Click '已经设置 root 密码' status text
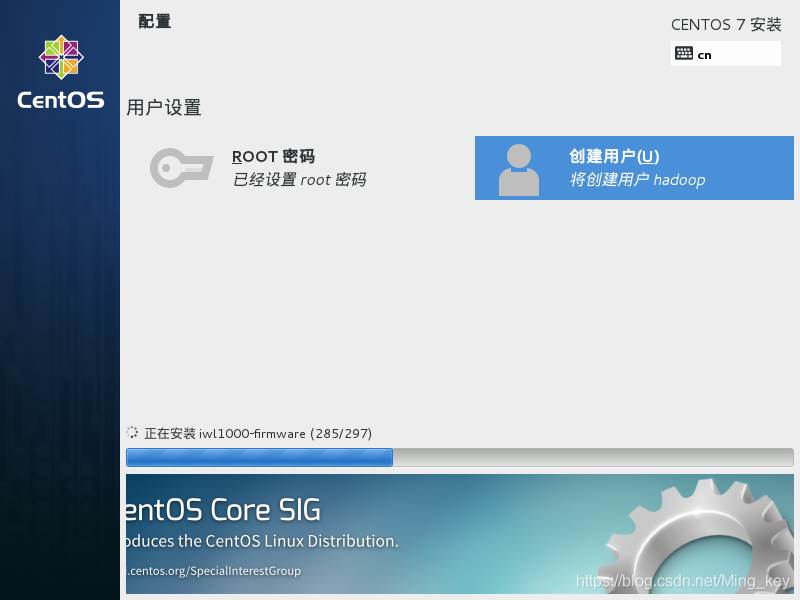 tap(299, 180)
